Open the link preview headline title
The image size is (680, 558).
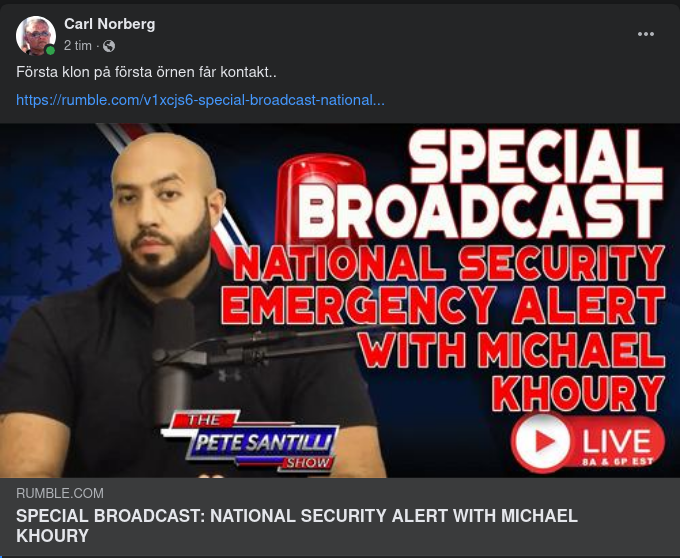click(x=297, y=525)
